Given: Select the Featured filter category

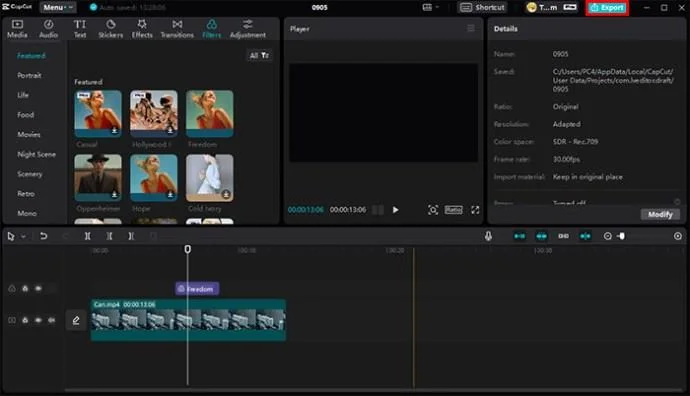Looking at the screenshot, I should coord(31,55).
